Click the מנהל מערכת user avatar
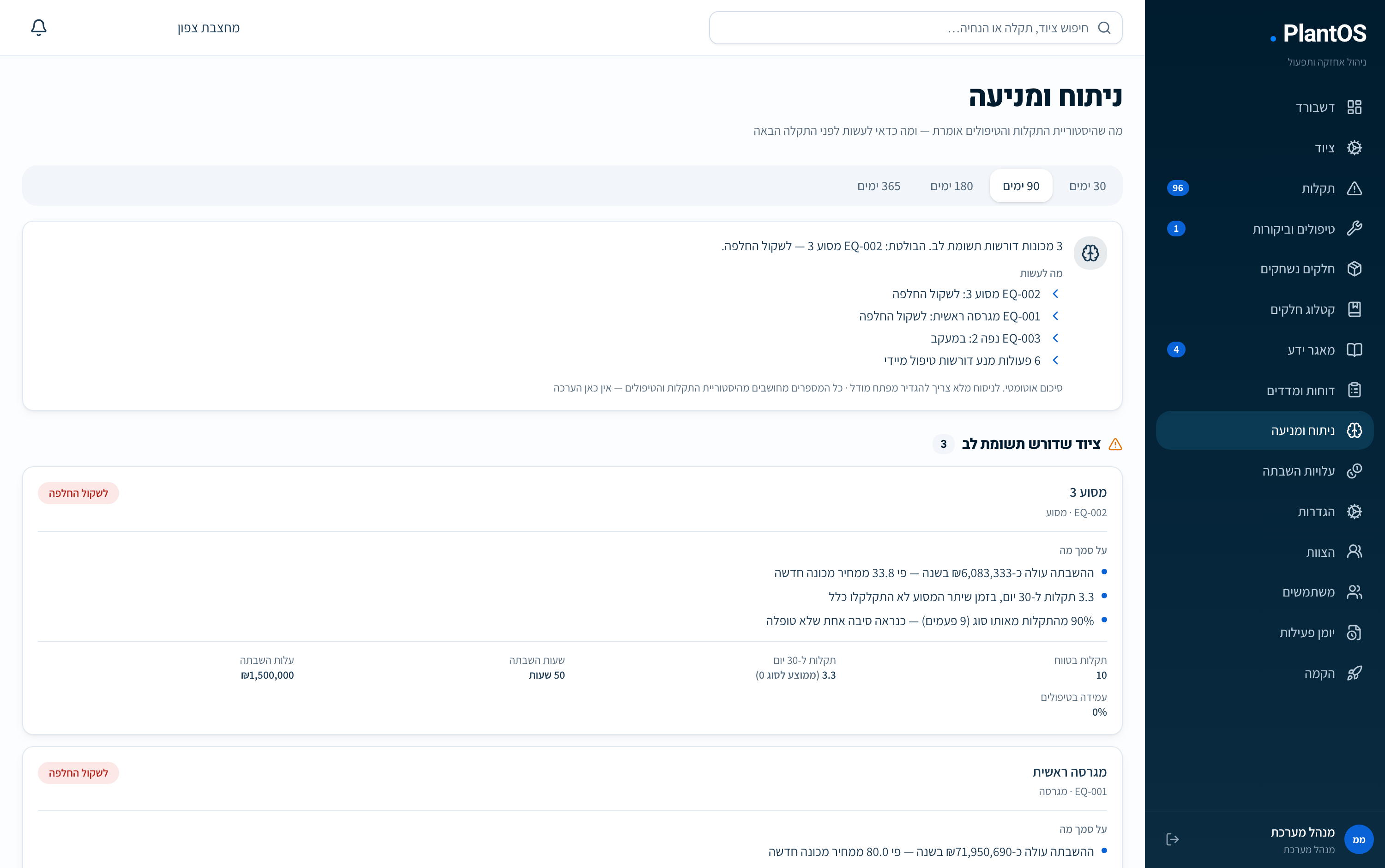Viewport: 1385px width, 868px height. [1359, 839]
